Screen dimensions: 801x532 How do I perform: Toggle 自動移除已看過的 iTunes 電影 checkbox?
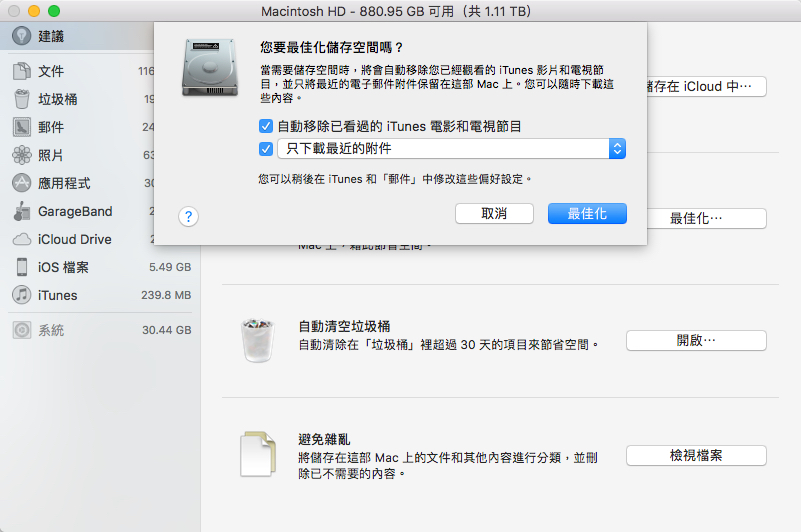coord(266,126)
